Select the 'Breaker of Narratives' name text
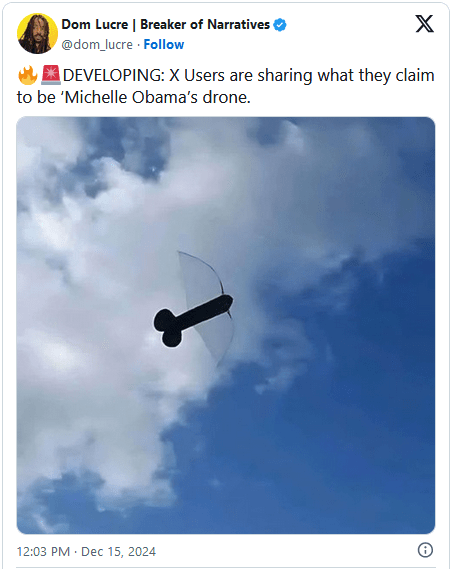The image size is (453, 569). (x=205, y=24)
